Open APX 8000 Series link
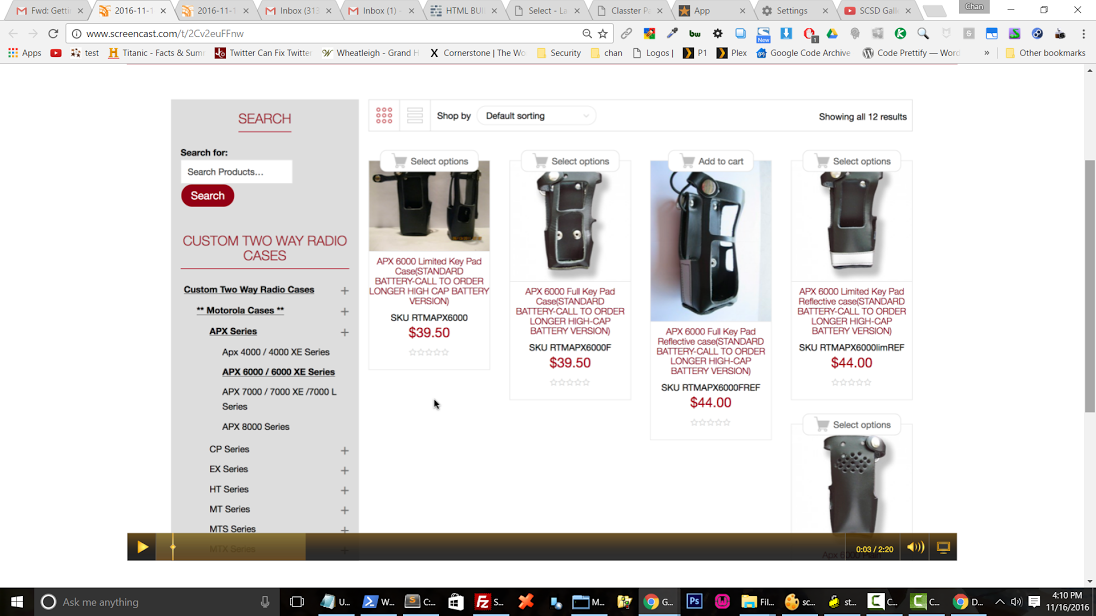 click(x=255, y=427)
